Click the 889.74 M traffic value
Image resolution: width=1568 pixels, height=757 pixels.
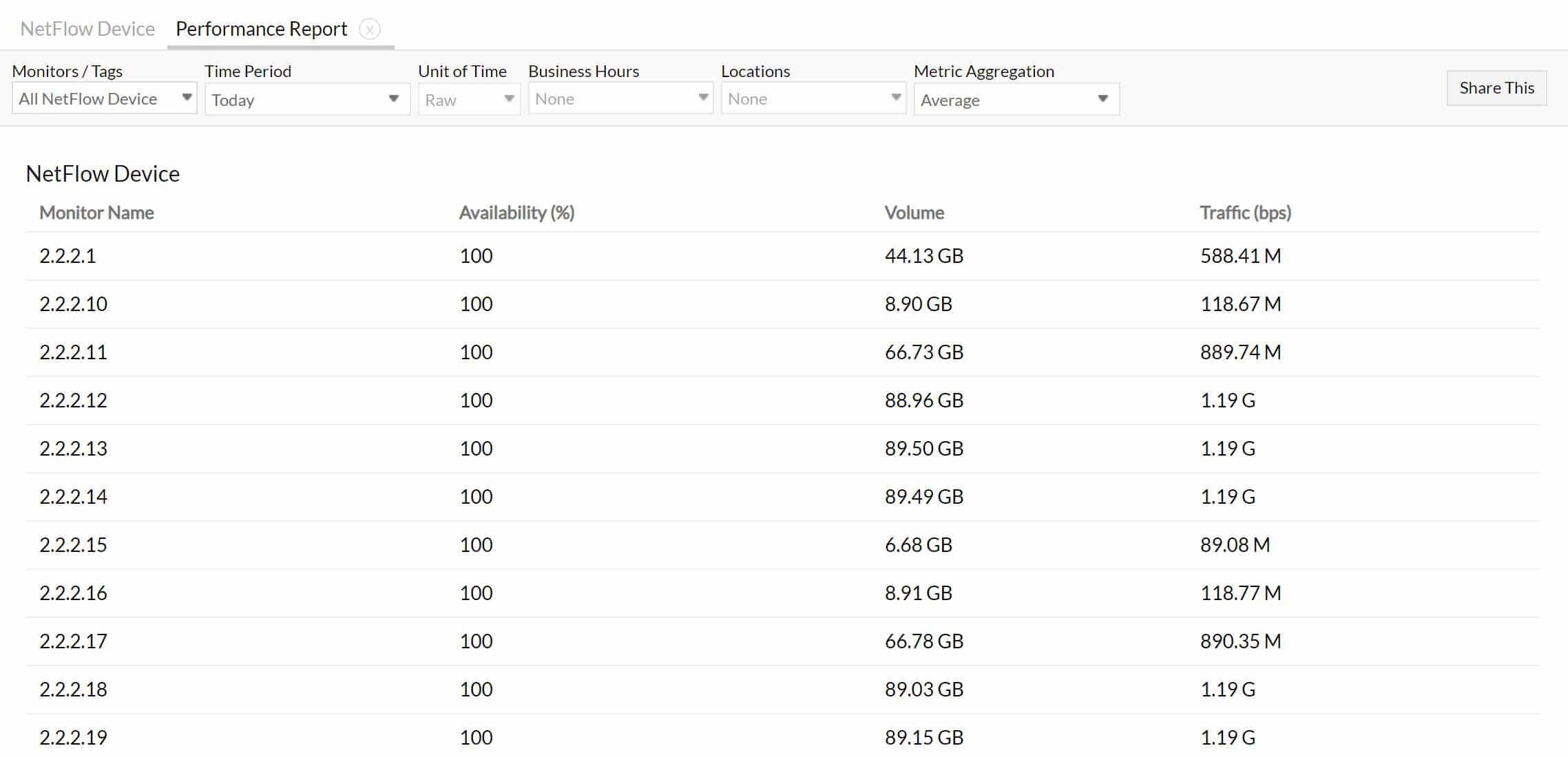tap(1241, 352)
